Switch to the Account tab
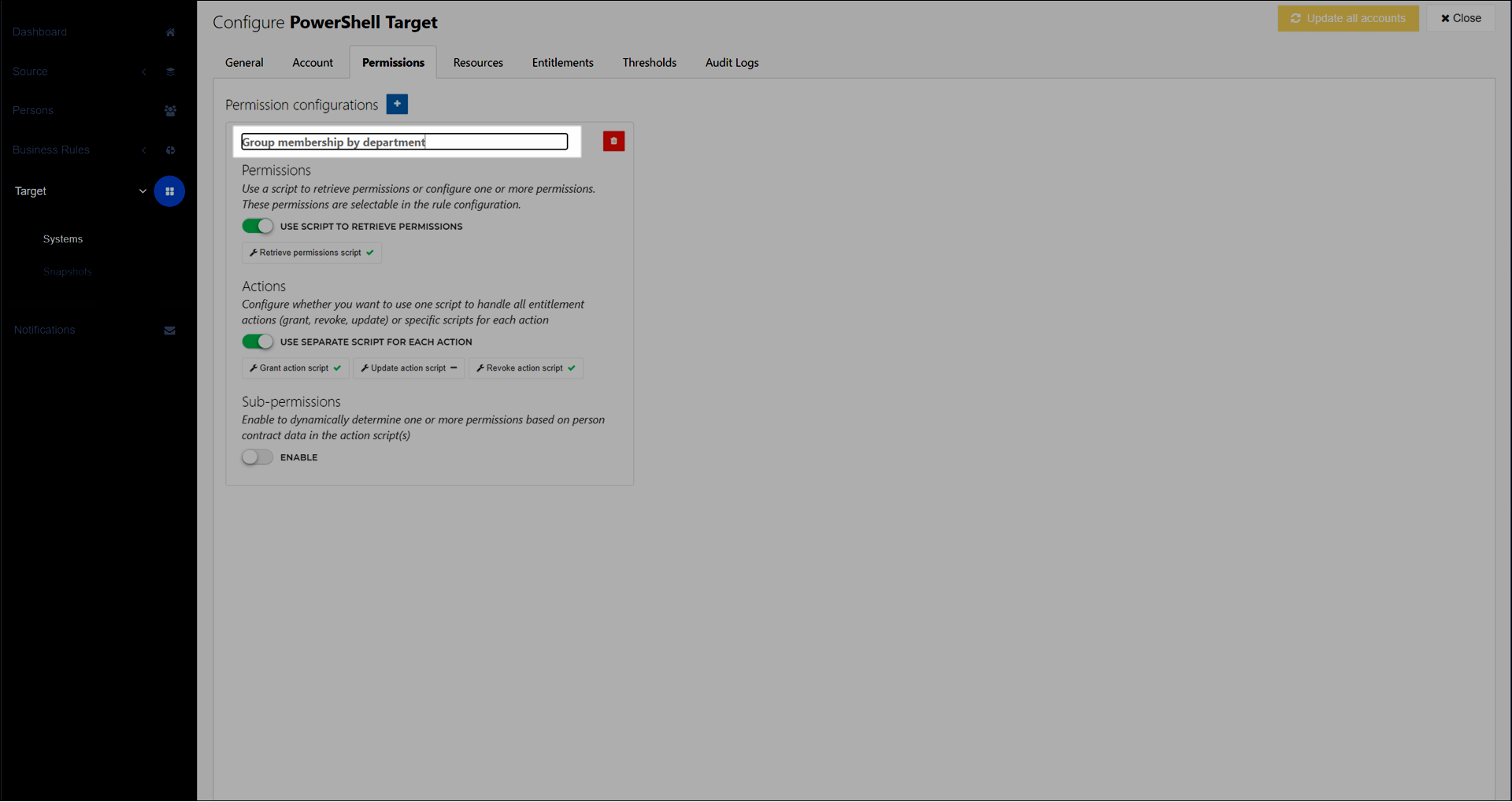The image size is (1512, 802). (x=313, y=62)
